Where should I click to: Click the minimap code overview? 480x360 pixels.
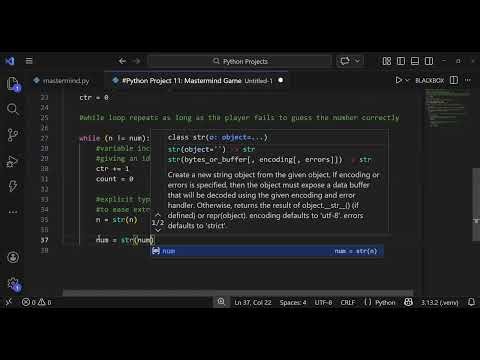(447, 108)
